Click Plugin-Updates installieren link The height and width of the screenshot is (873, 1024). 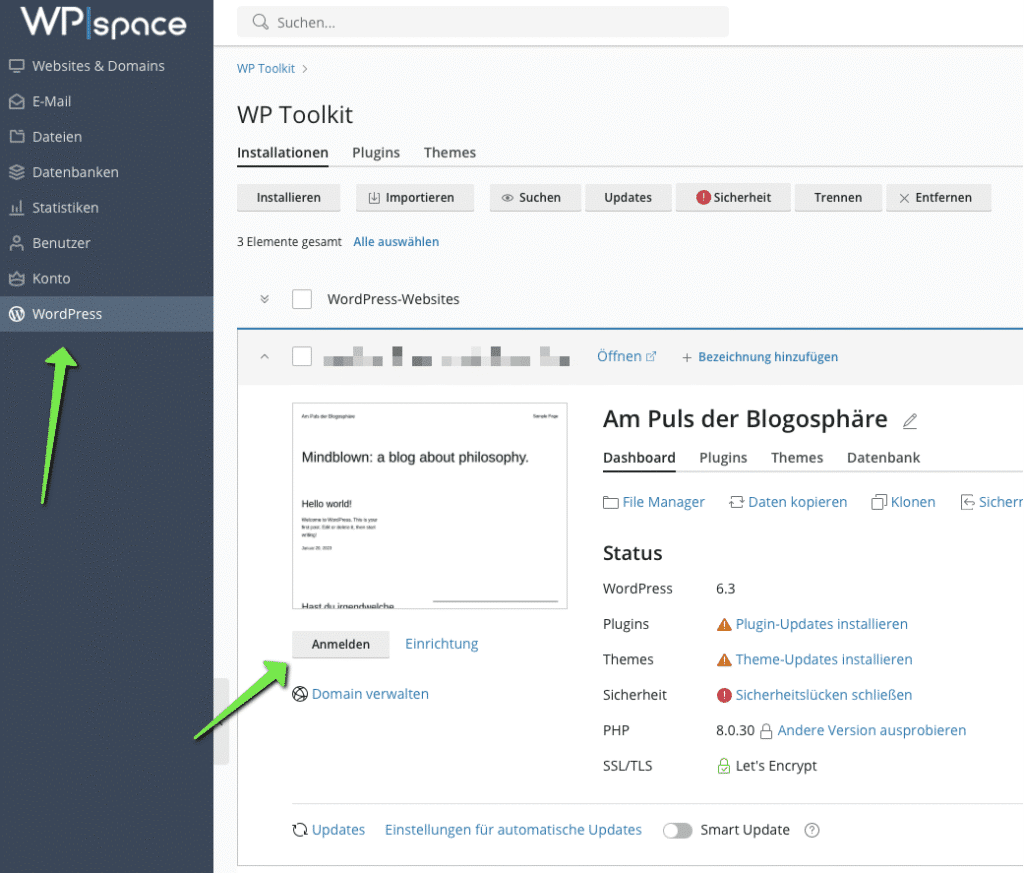point(822,624)
